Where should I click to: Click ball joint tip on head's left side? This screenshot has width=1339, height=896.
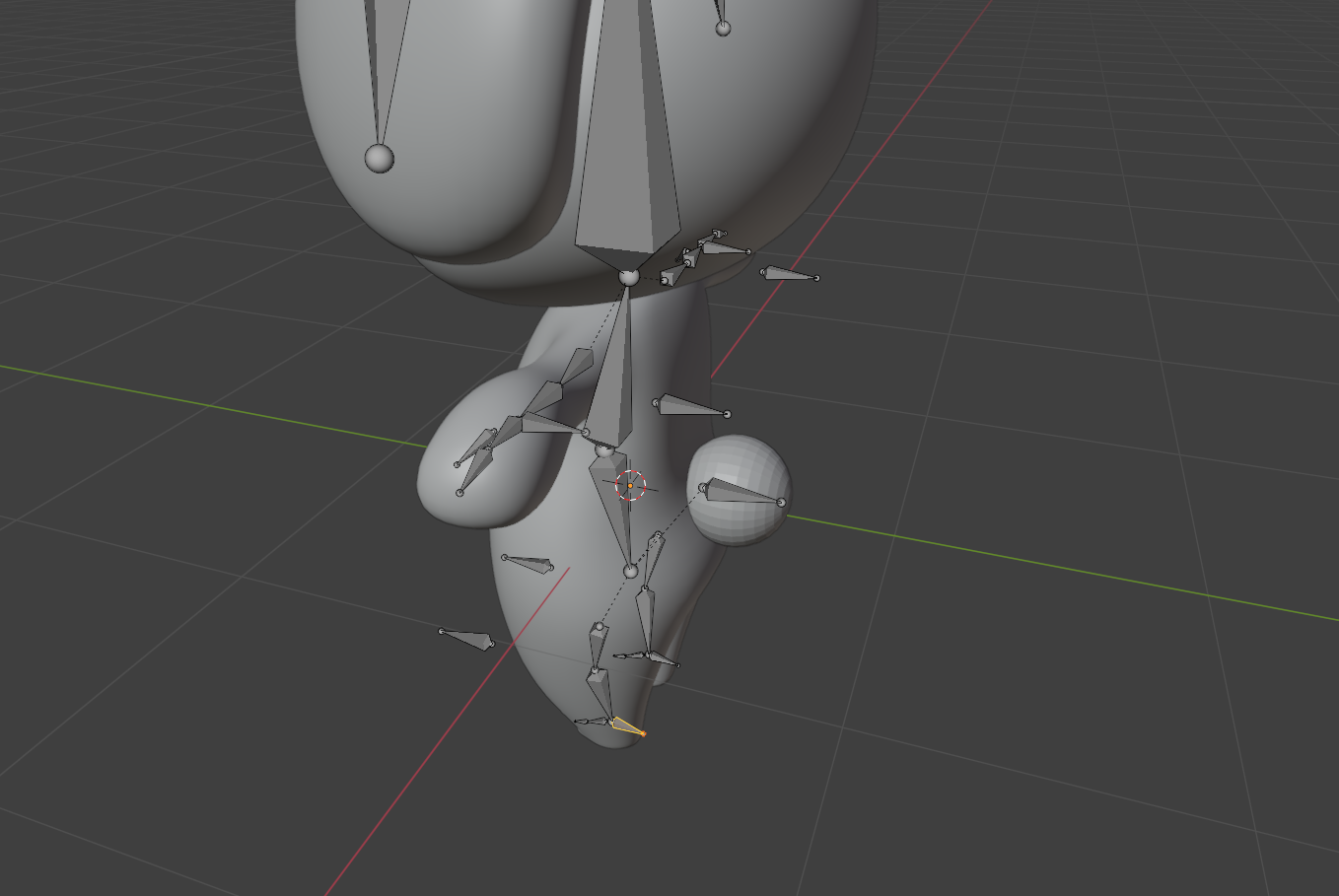click(x=379, y=158)
